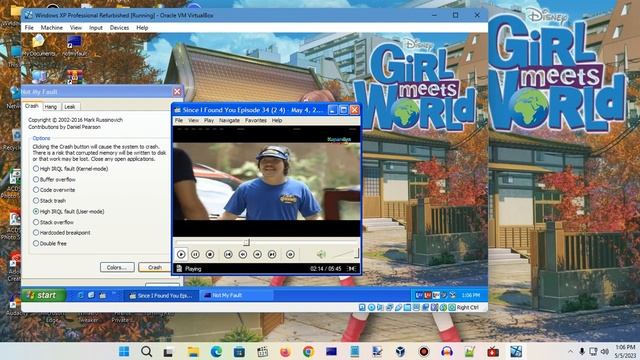Open Windows 11 Start menu
The image size is (640, 360).
(x=124, y=351)
